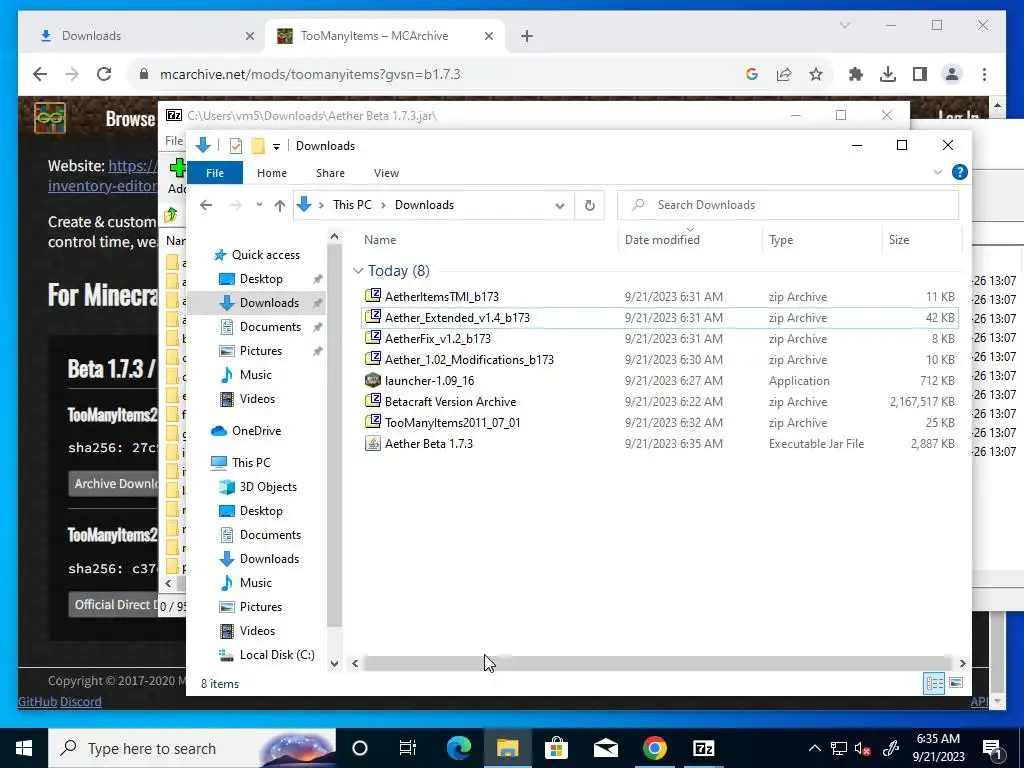Reload the MCArchive page
1024x768 pixels.
coord(104,74)
